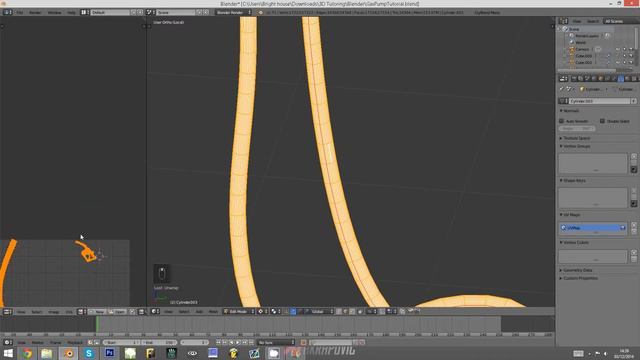
Task: Open the Help menu
Action: (x=71, y=13)
